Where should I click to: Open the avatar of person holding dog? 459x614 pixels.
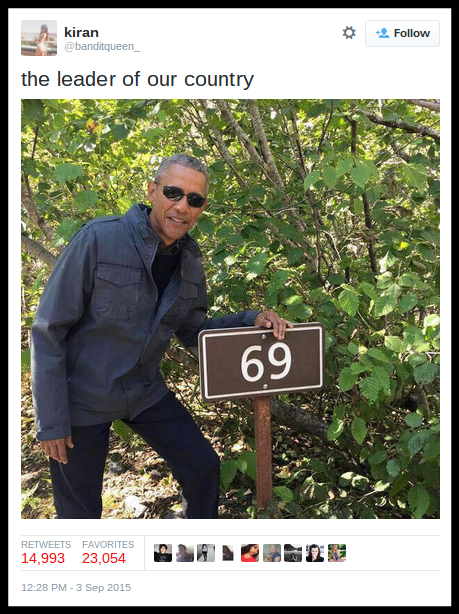coord(272,553)
